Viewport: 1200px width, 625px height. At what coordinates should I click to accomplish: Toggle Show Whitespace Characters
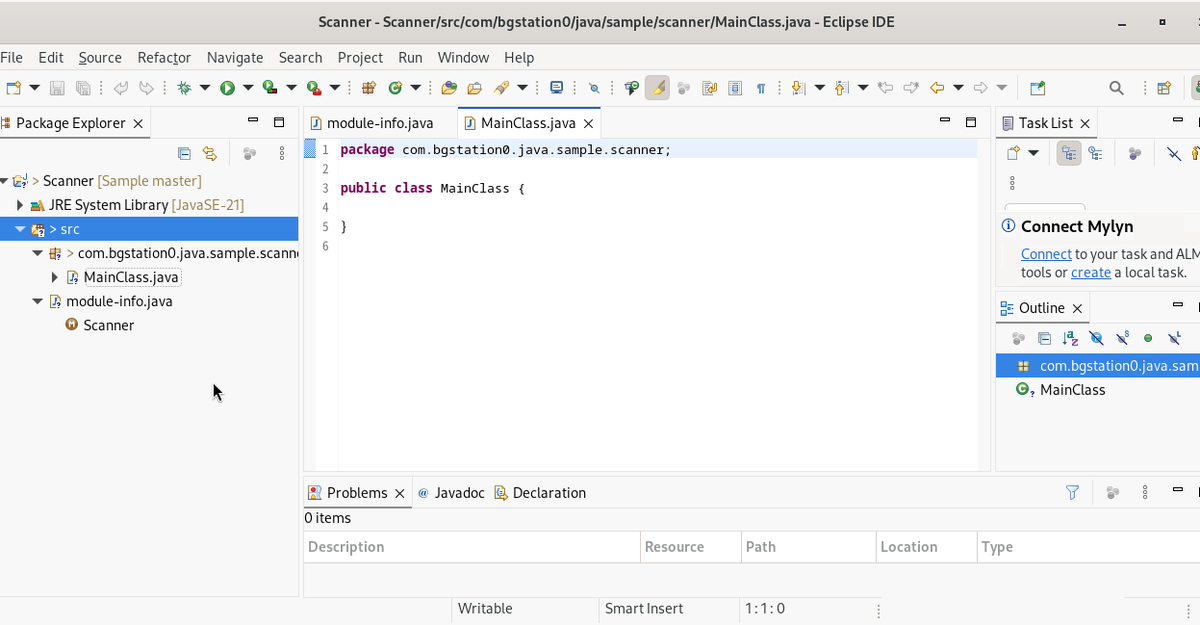click(x=762, y=88)
